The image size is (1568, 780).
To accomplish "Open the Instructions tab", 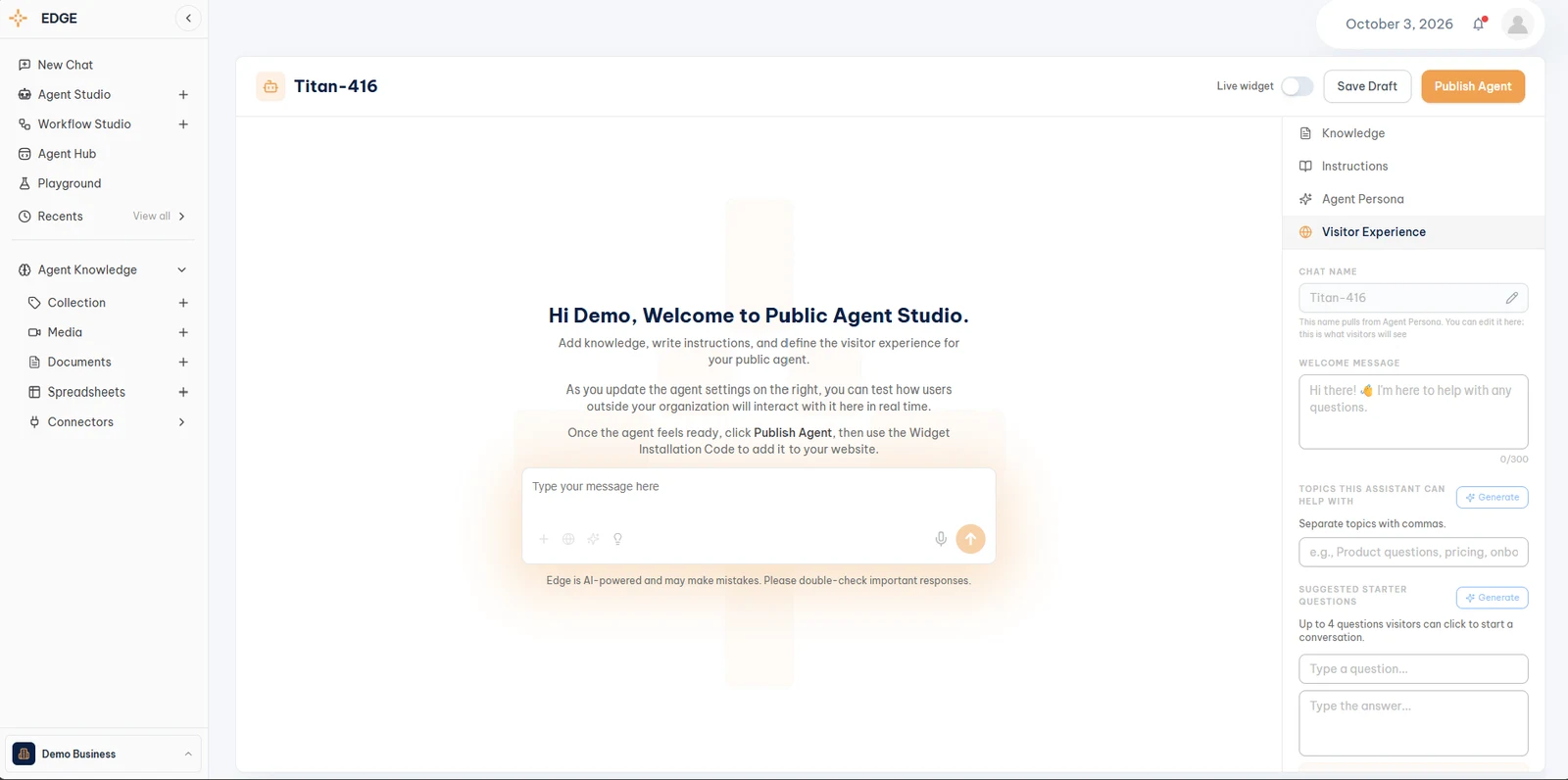I will point(1413,167).
